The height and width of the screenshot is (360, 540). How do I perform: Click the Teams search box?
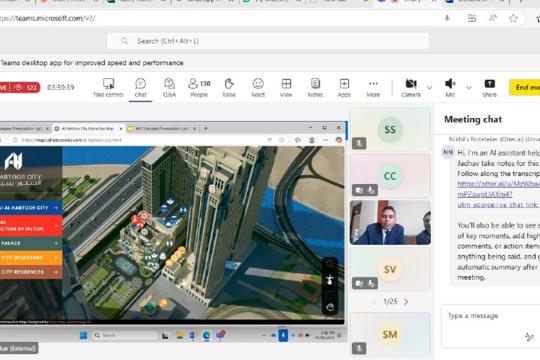tap(268, 41)
